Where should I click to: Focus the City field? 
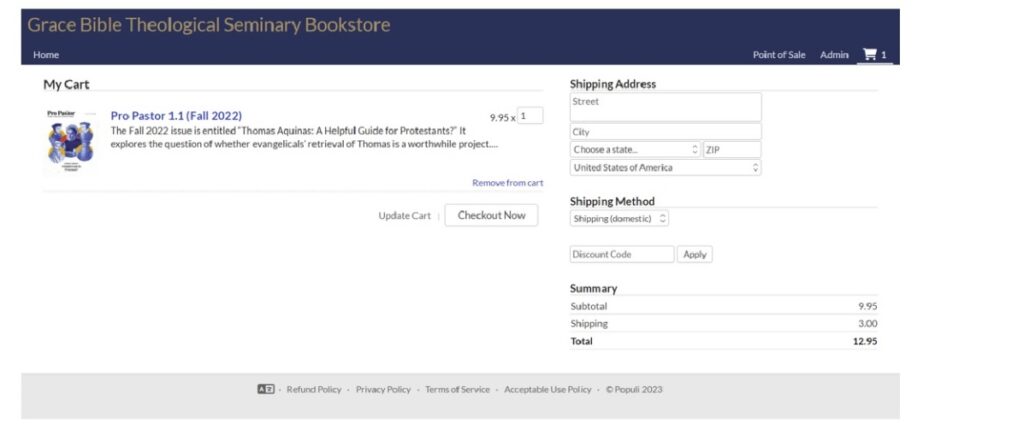coord(665,131)
